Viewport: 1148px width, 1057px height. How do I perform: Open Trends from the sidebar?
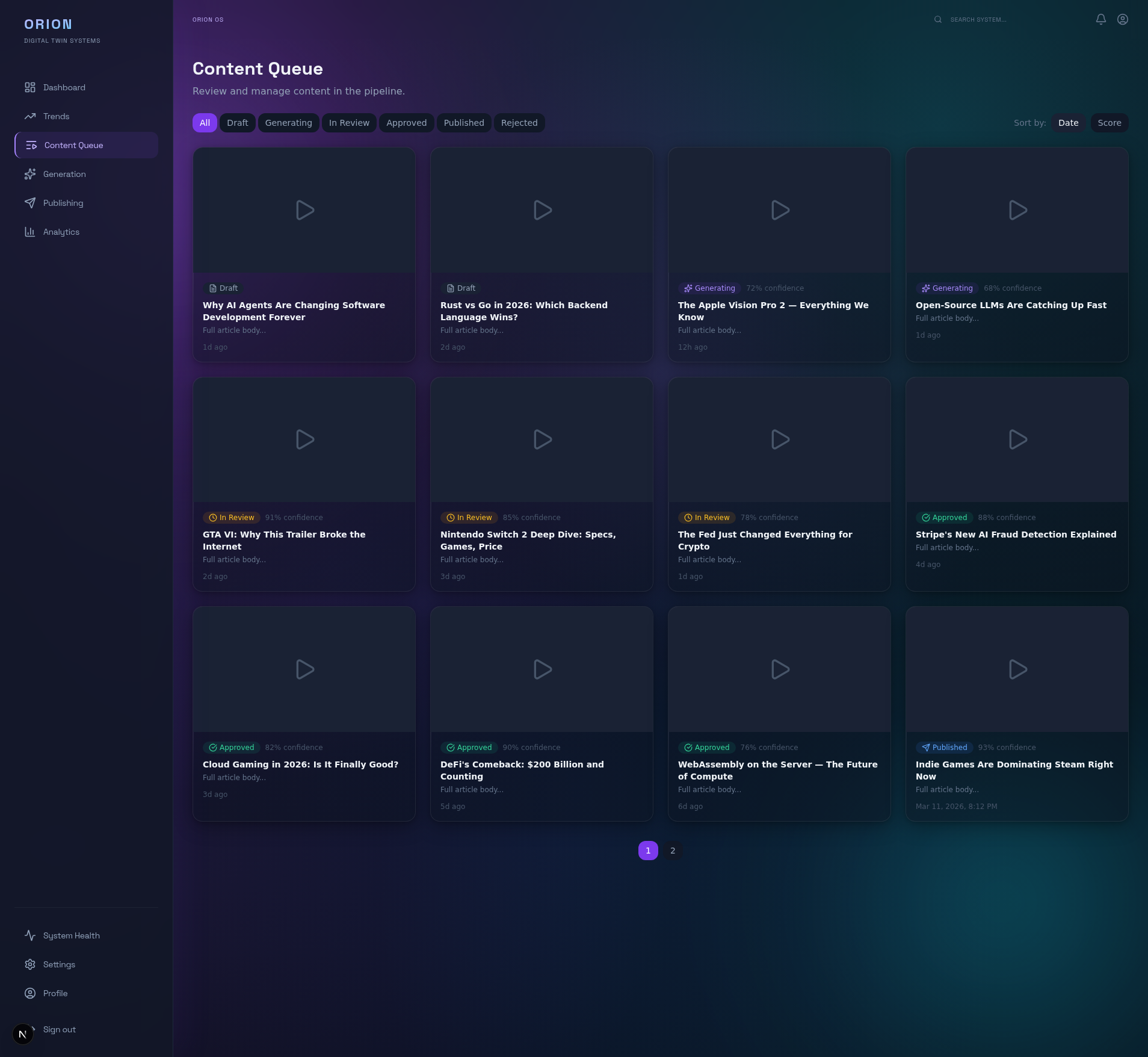point(56,116)
